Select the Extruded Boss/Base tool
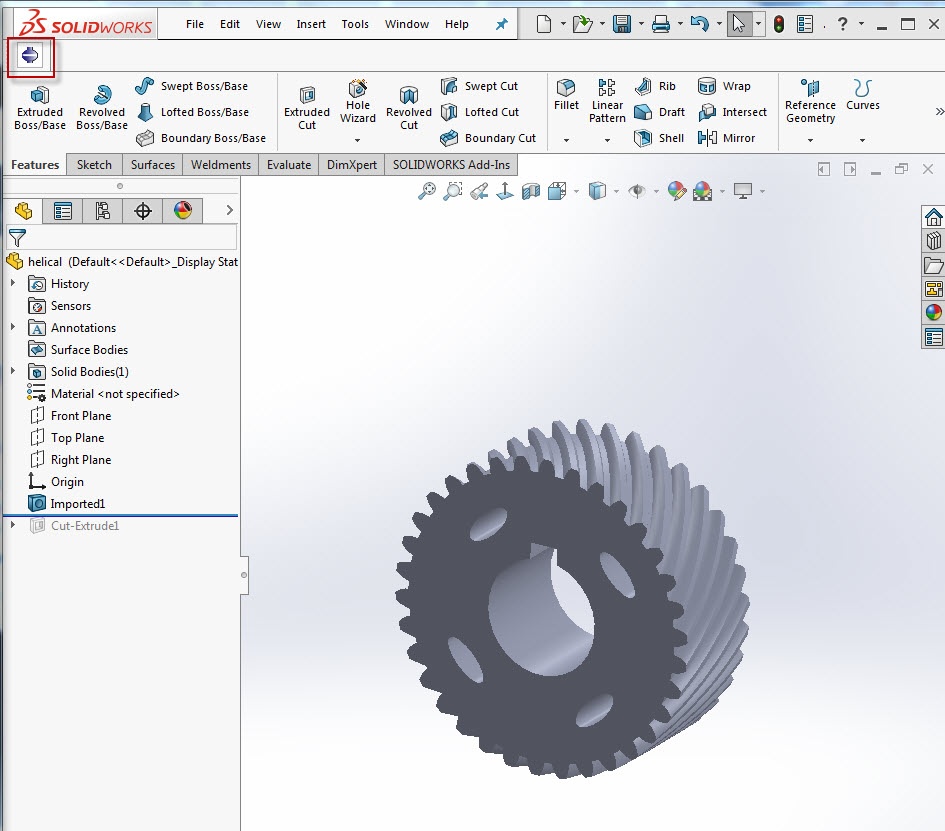This screenshot has width=945, height=831. (x=38, y=105)
